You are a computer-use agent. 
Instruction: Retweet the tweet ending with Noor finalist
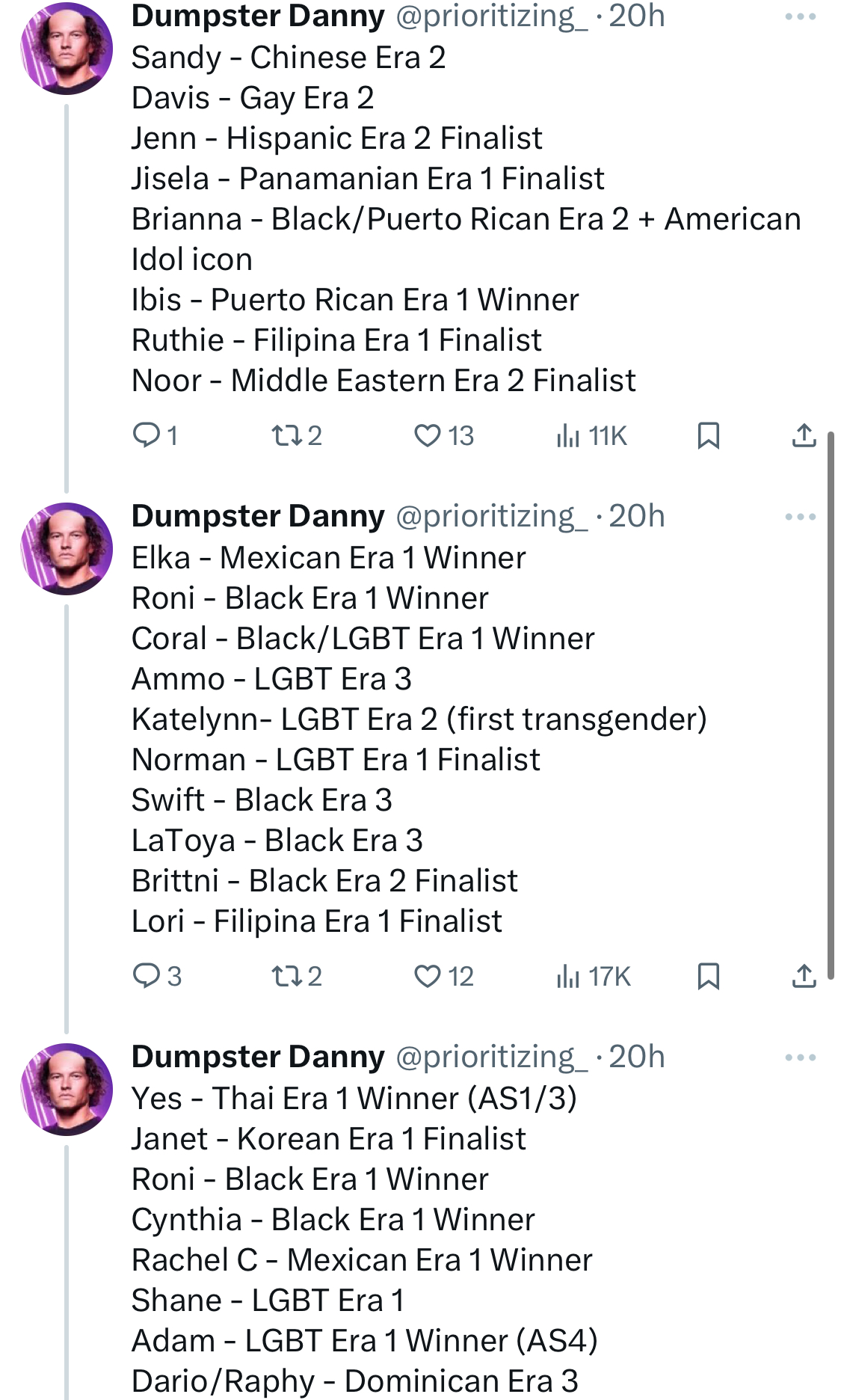tap(296, 435)
